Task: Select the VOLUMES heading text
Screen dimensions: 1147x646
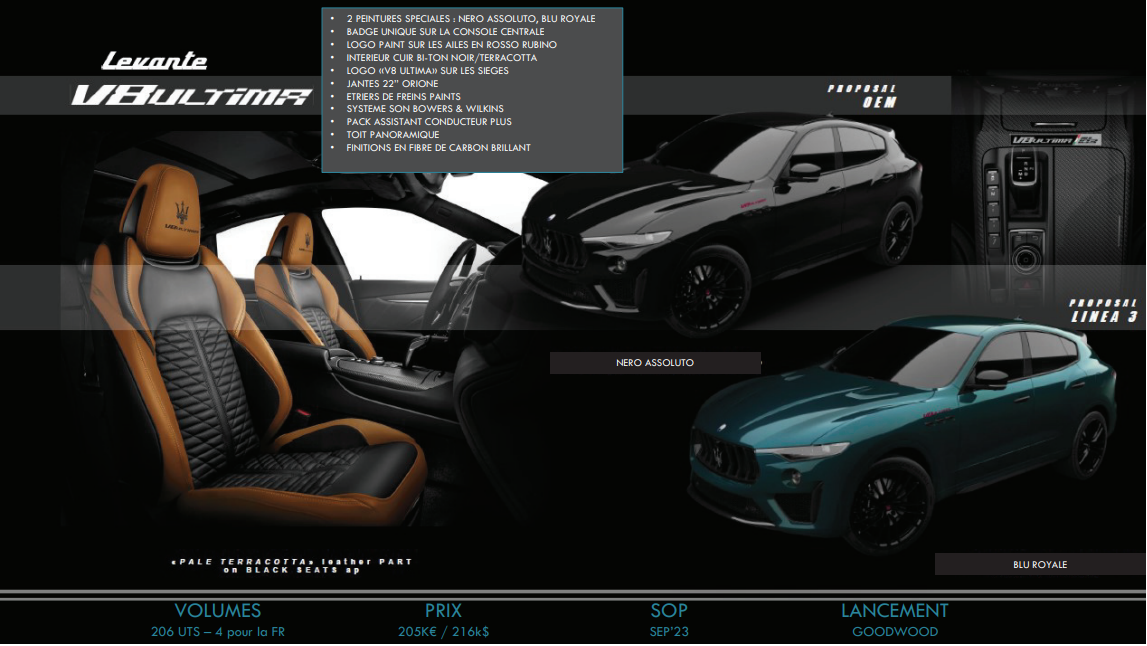Action: (217, 610)
